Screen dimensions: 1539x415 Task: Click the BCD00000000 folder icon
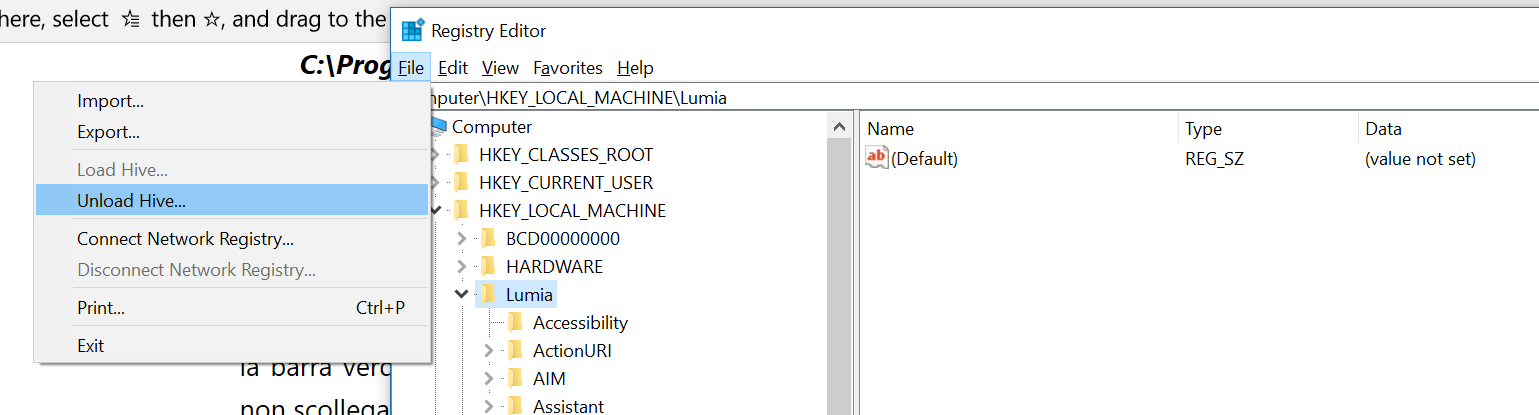click(x=488, y=238)
